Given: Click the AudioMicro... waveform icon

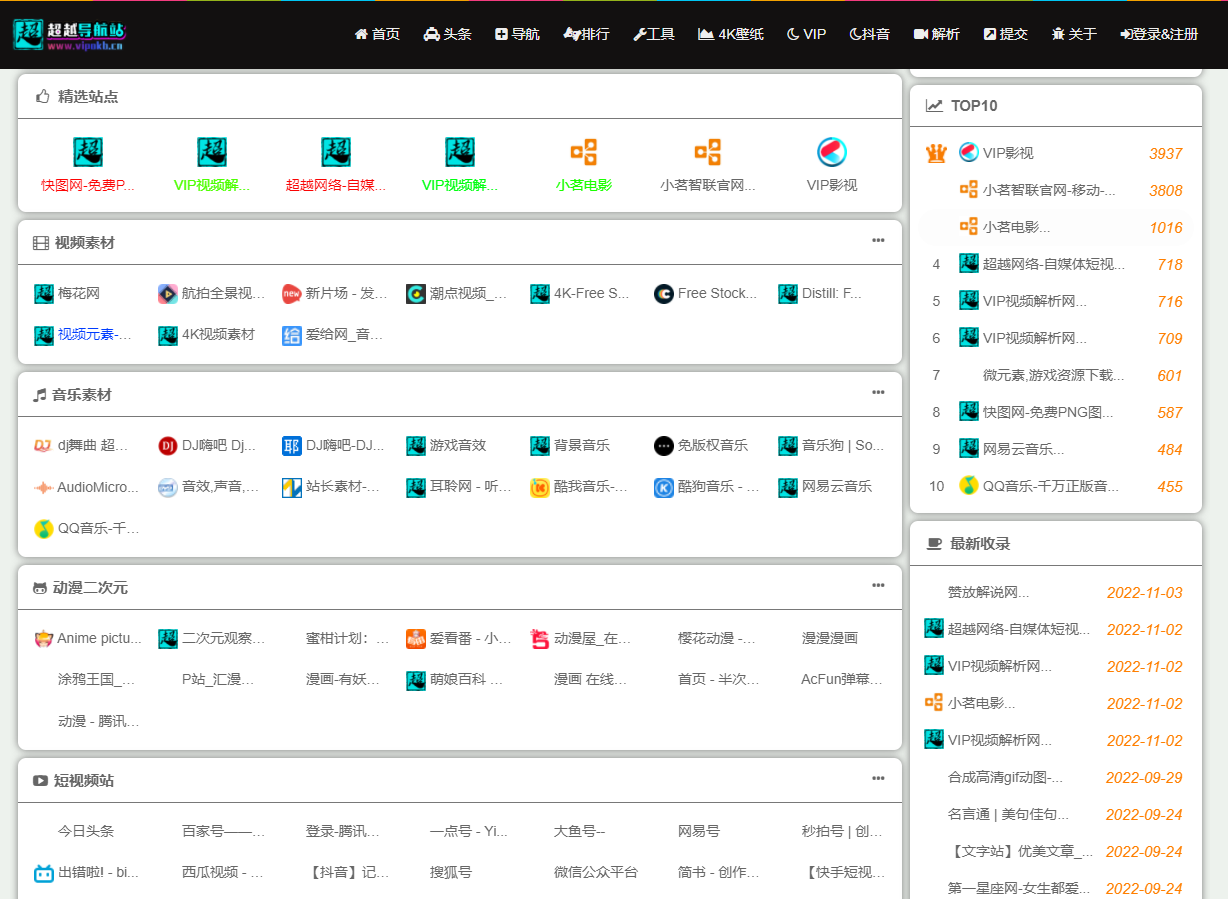Looking at the screenshot, I should [43, 487].
